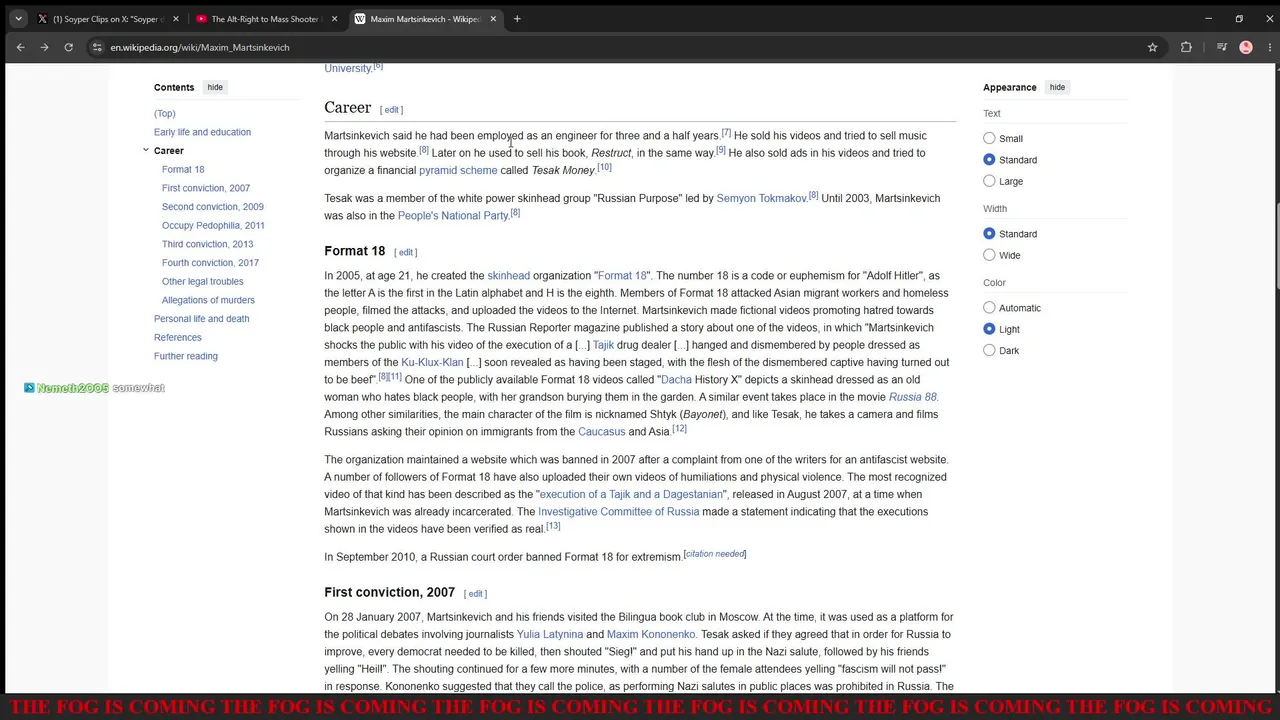Viewport: 1280px width, 720px height.
Task: Open the tab search dropdown arrow
Action: pyautogui.click(x=18, y=19)
